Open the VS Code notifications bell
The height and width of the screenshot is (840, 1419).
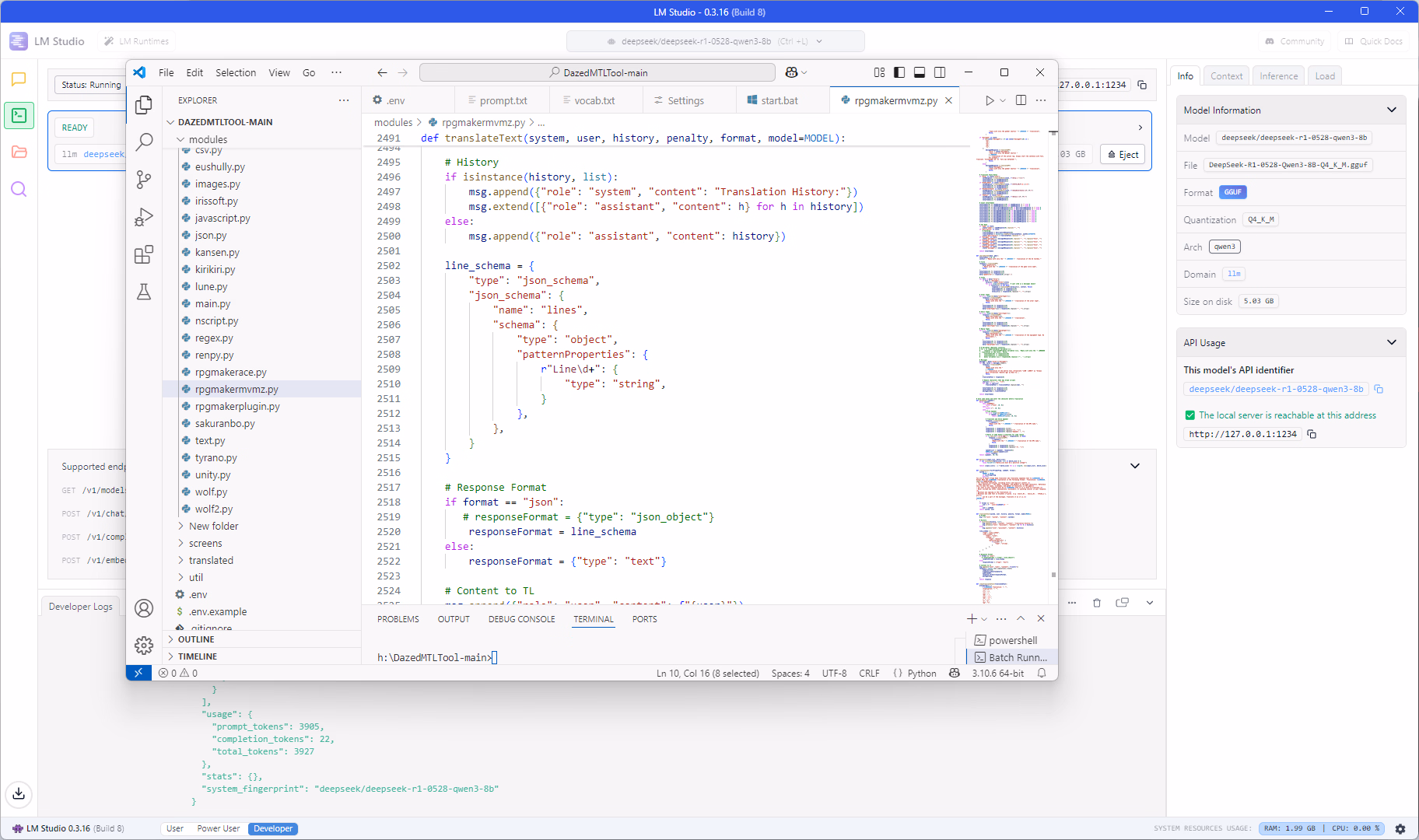(1042, 673)
